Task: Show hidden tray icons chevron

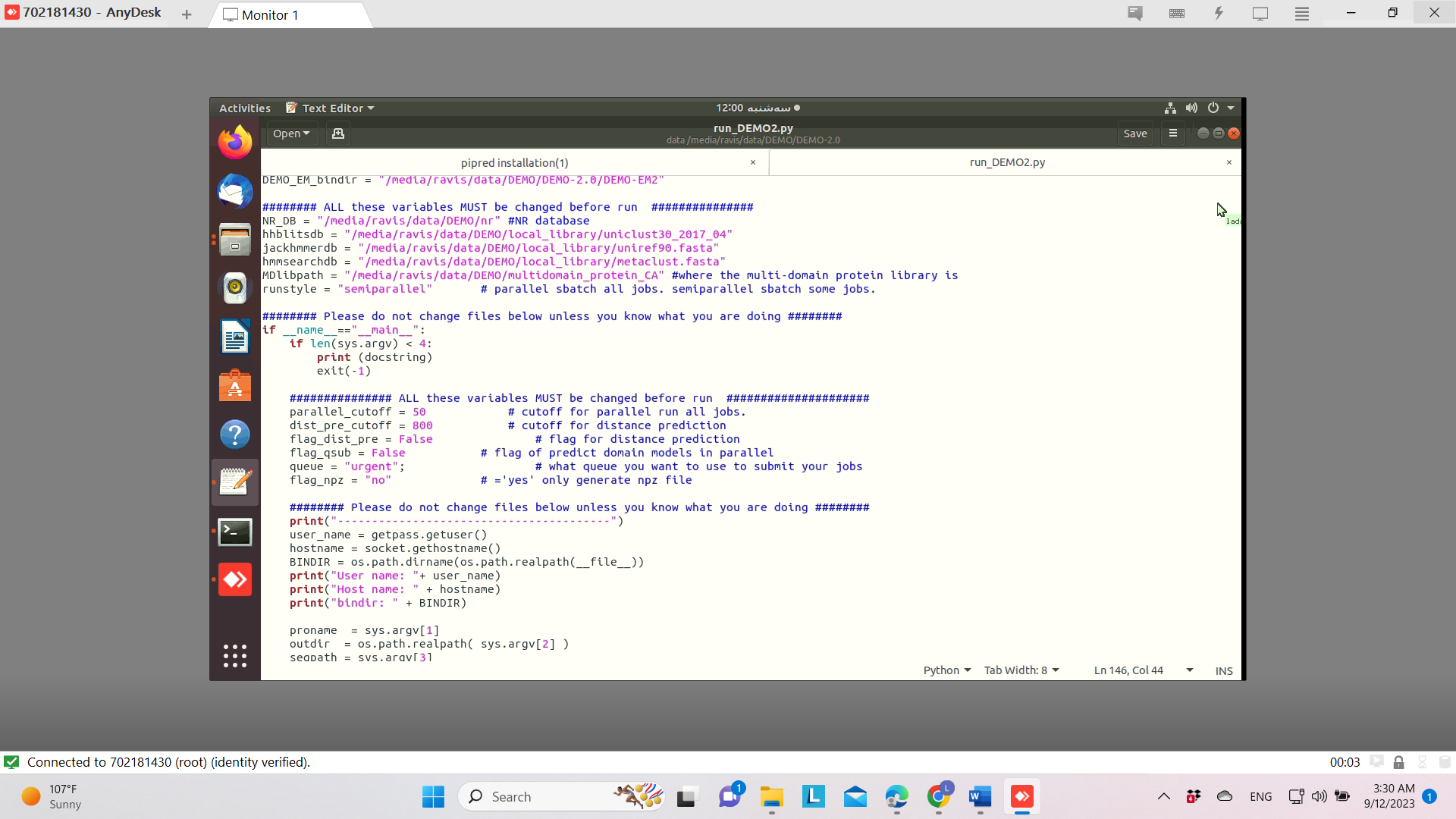Action: tap(1163, 797)
